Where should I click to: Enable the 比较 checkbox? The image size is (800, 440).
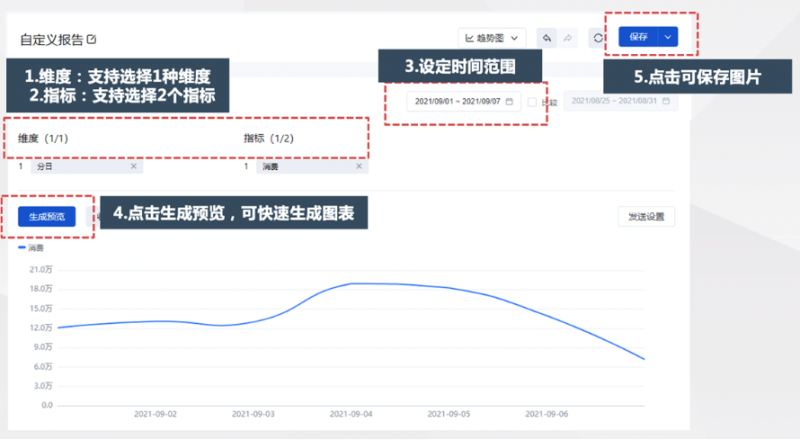point(532,102)
